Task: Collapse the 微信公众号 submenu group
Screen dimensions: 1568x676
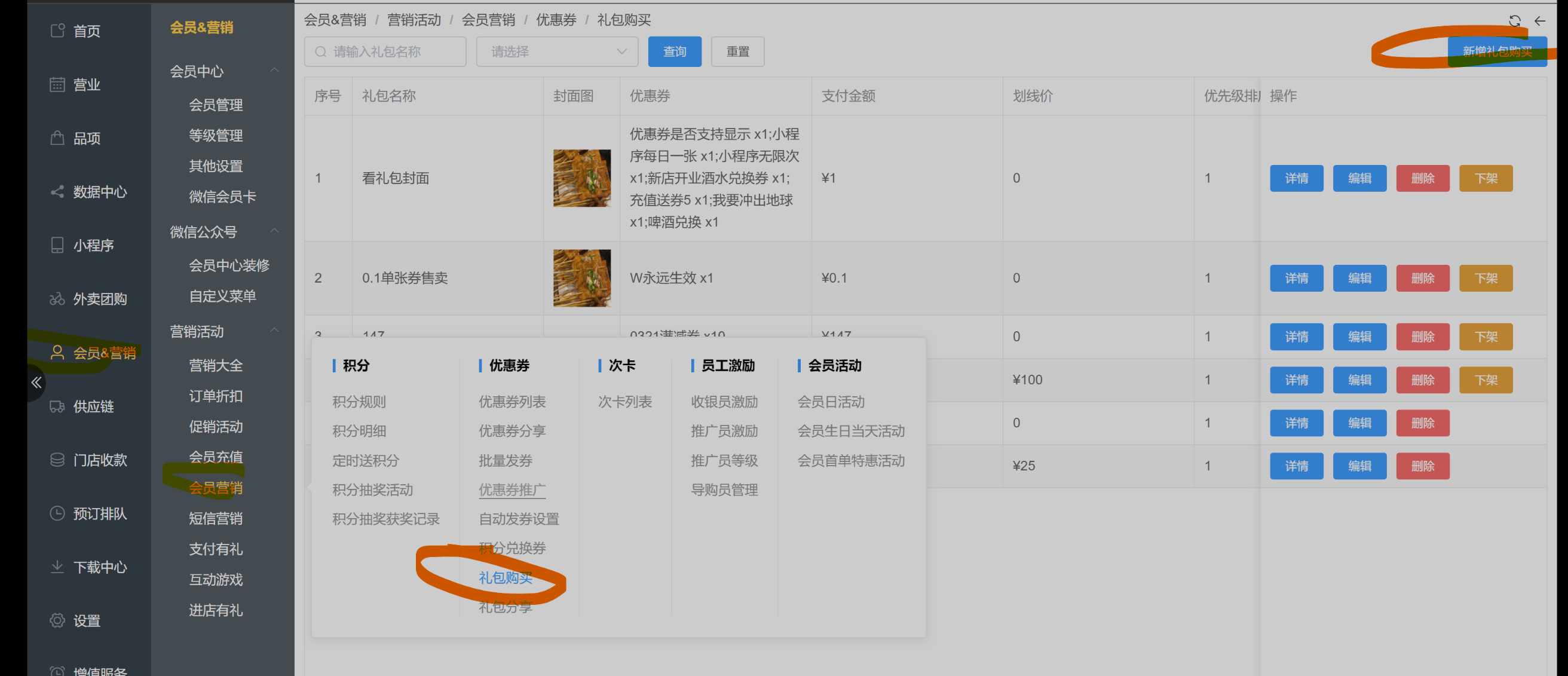Action: 274,231
